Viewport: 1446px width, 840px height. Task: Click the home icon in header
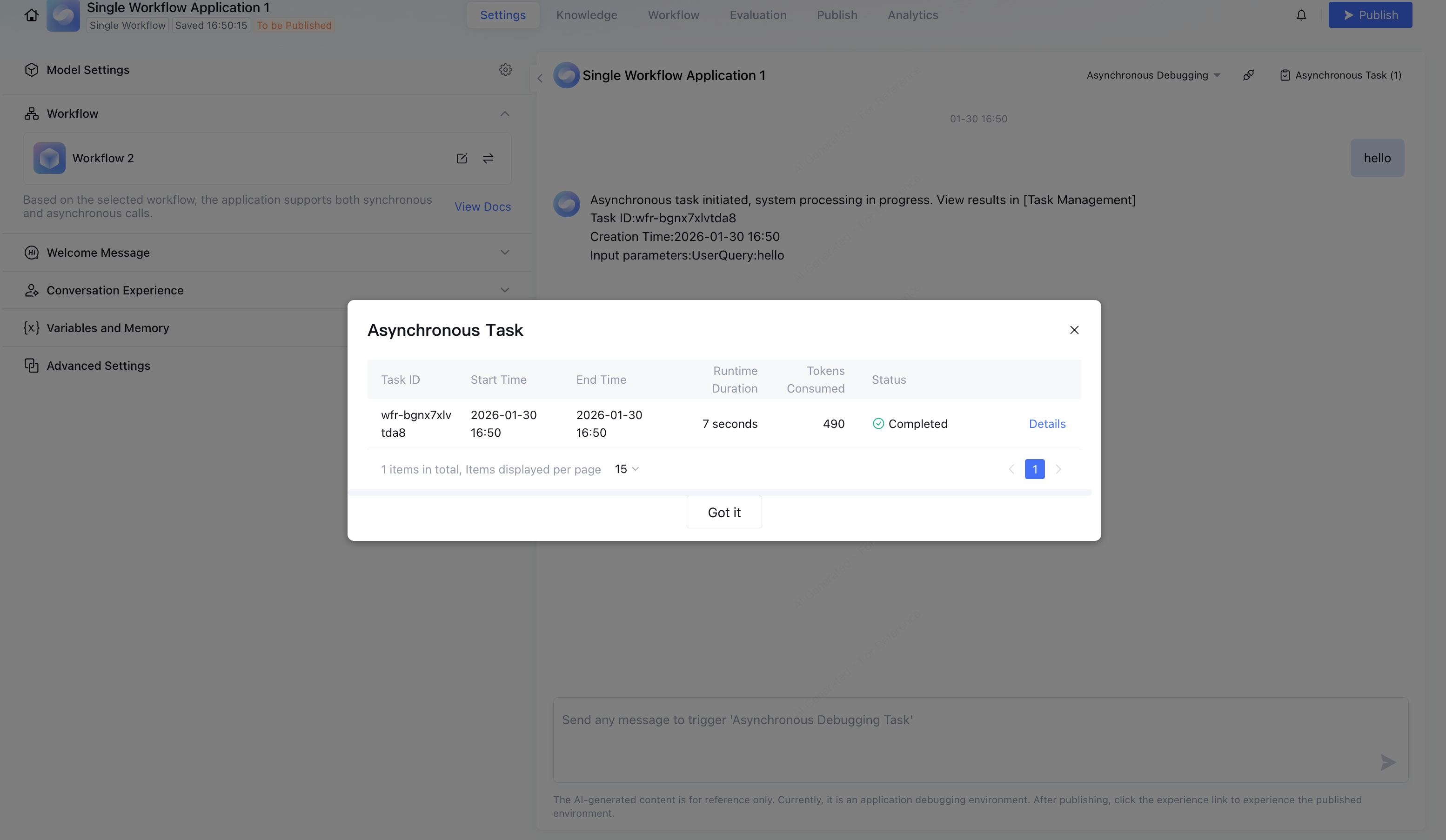pos(32,15)
